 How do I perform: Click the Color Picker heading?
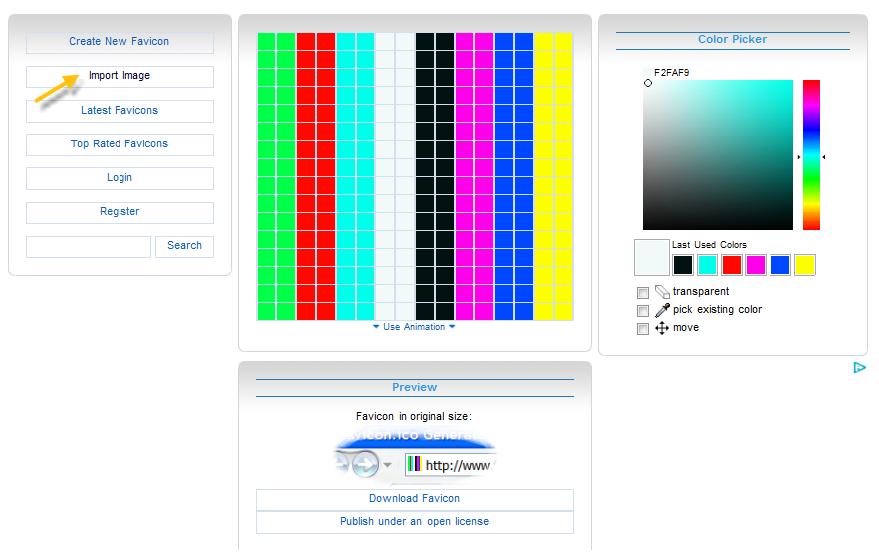(732, 39)
